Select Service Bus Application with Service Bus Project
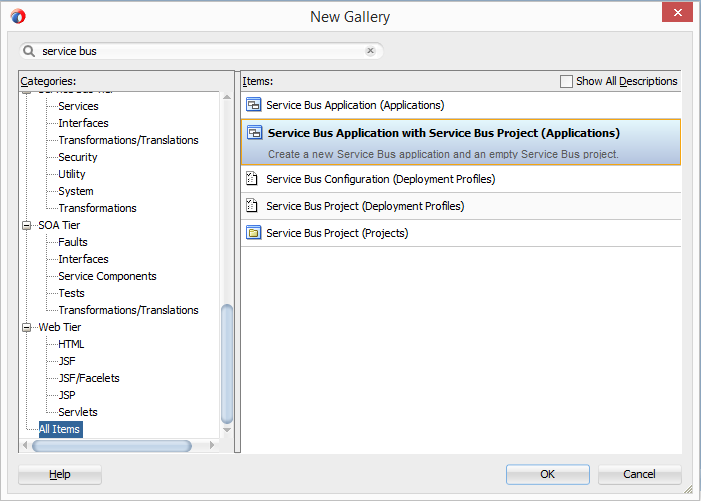Screen dimensions: 701x501 (x=461, y=142)
